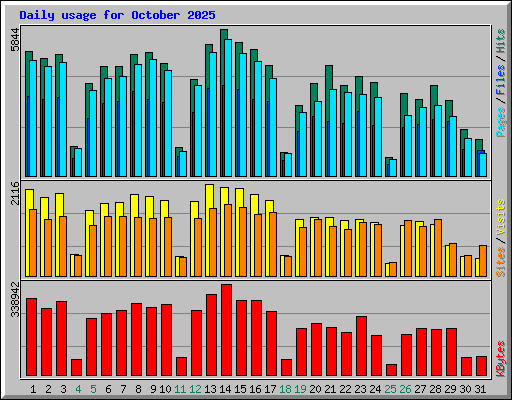This screenshot has width=512, height=400.
Task: Click the orange sites bar for day 31
Action: pos(483,261)
